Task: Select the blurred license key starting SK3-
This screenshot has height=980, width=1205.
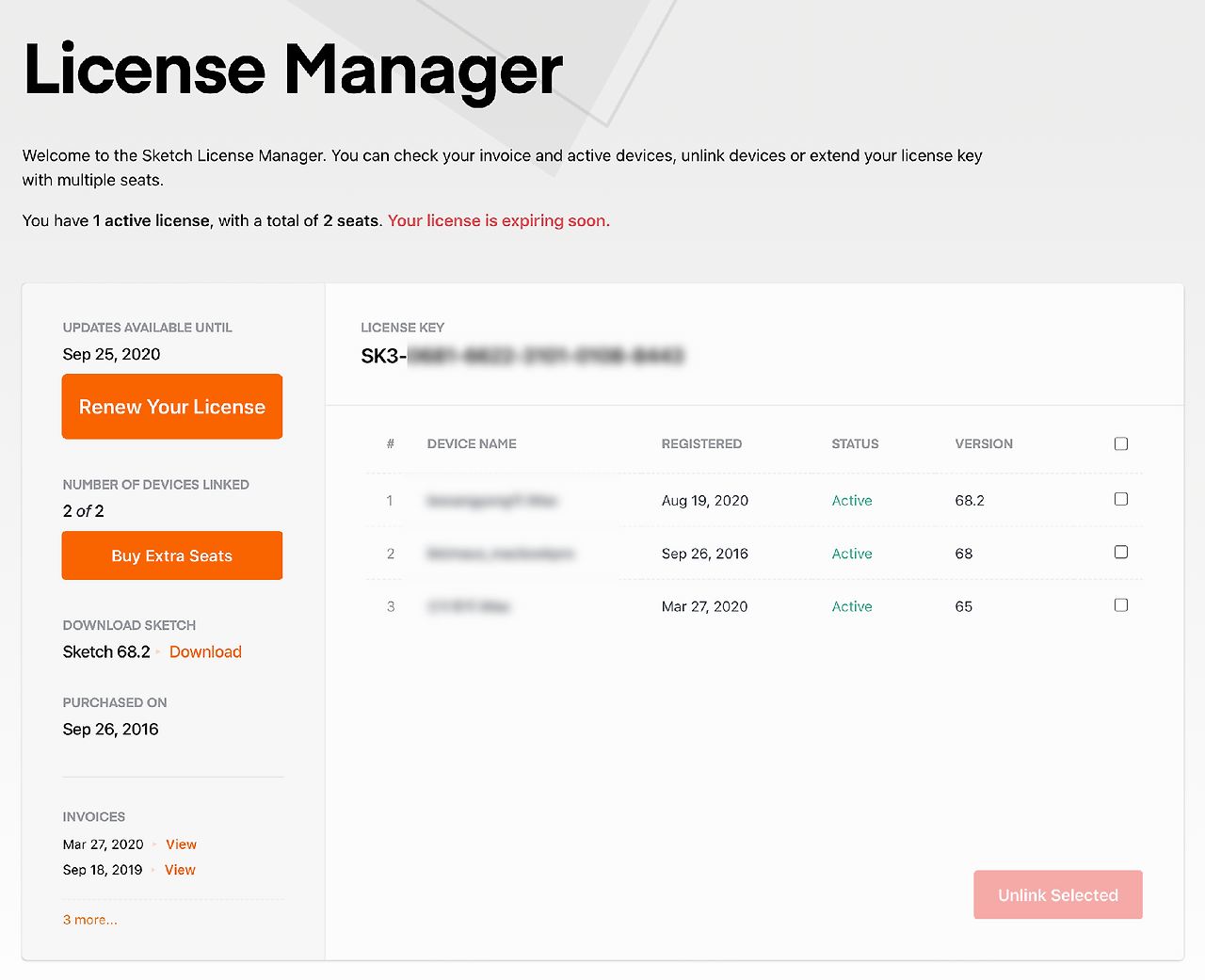Action: click(x=522, y=356)
